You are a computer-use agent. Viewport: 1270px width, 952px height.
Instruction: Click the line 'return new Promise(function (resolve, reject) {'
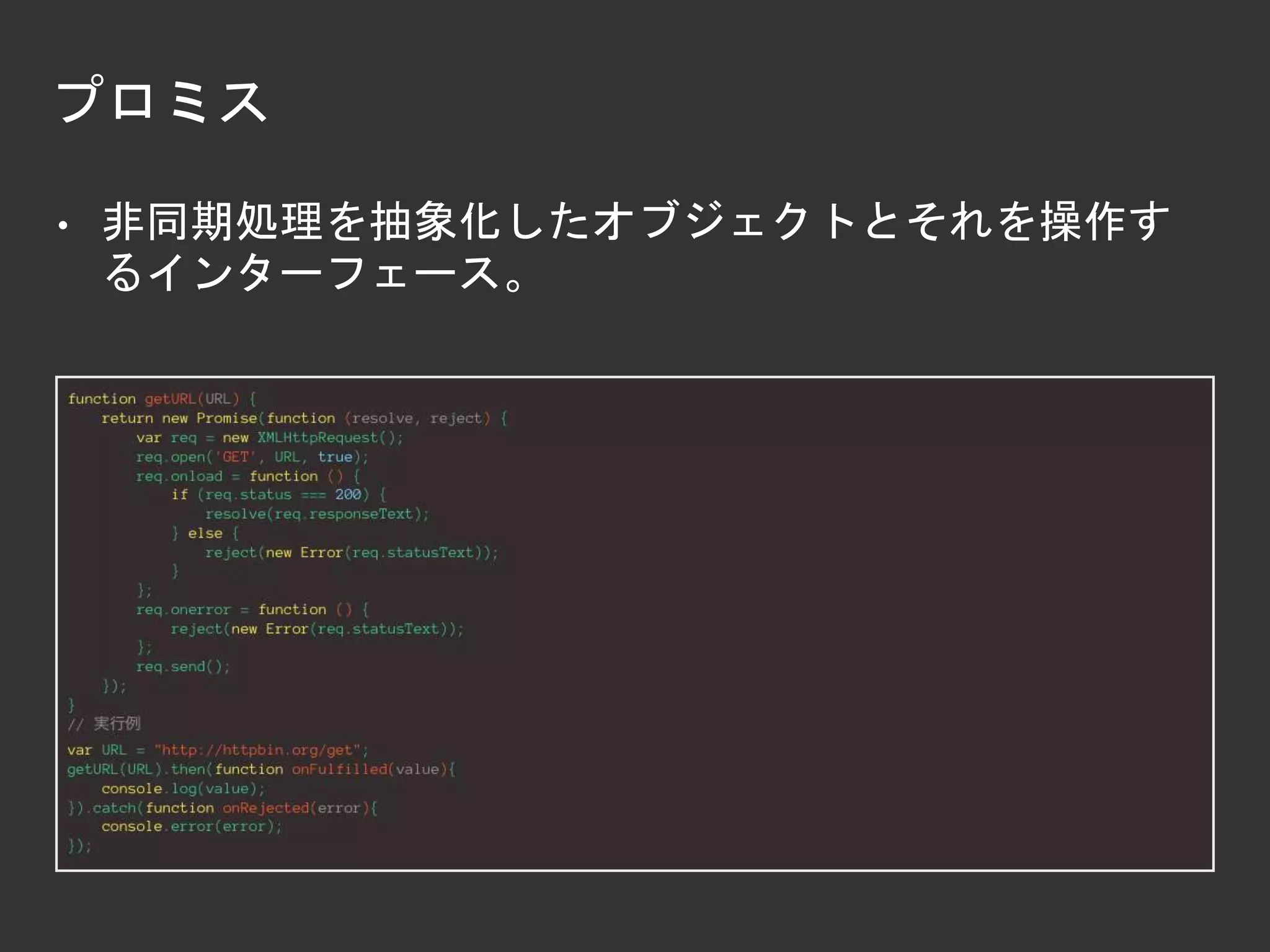pyautogui.click(x=304, y=418)
